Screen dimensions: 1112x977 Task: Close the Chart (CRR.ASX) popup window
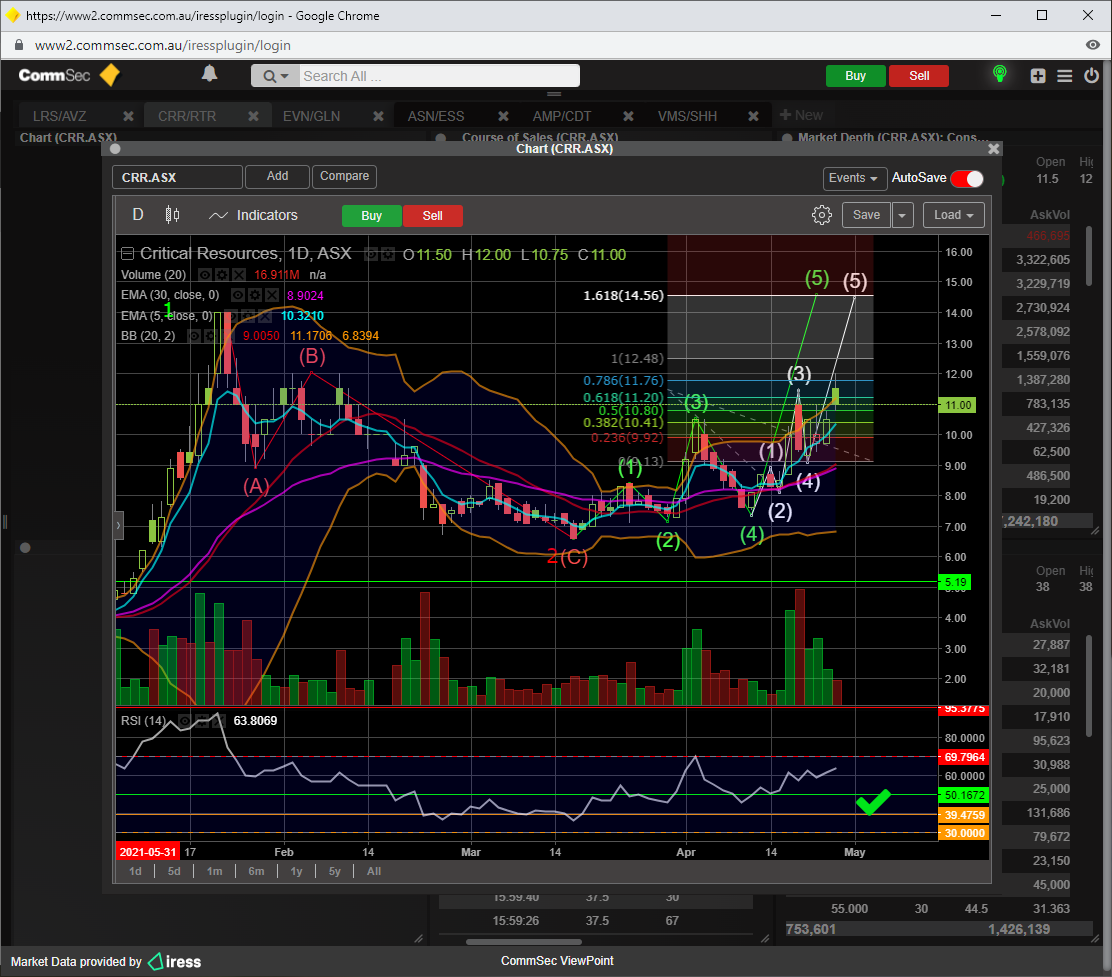click(994, 149)
